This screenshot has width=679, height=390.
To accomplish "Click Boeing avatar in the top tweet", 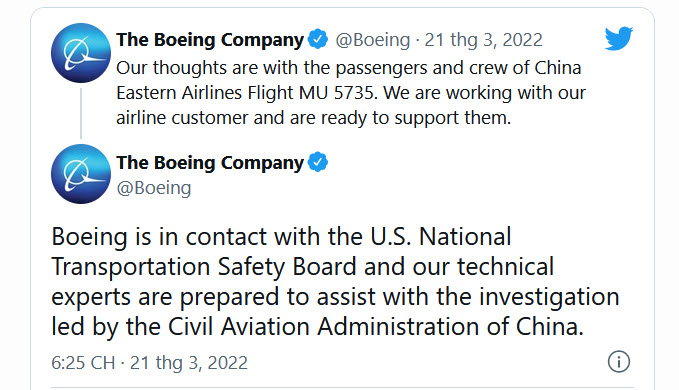I will (x=81, y=53).
